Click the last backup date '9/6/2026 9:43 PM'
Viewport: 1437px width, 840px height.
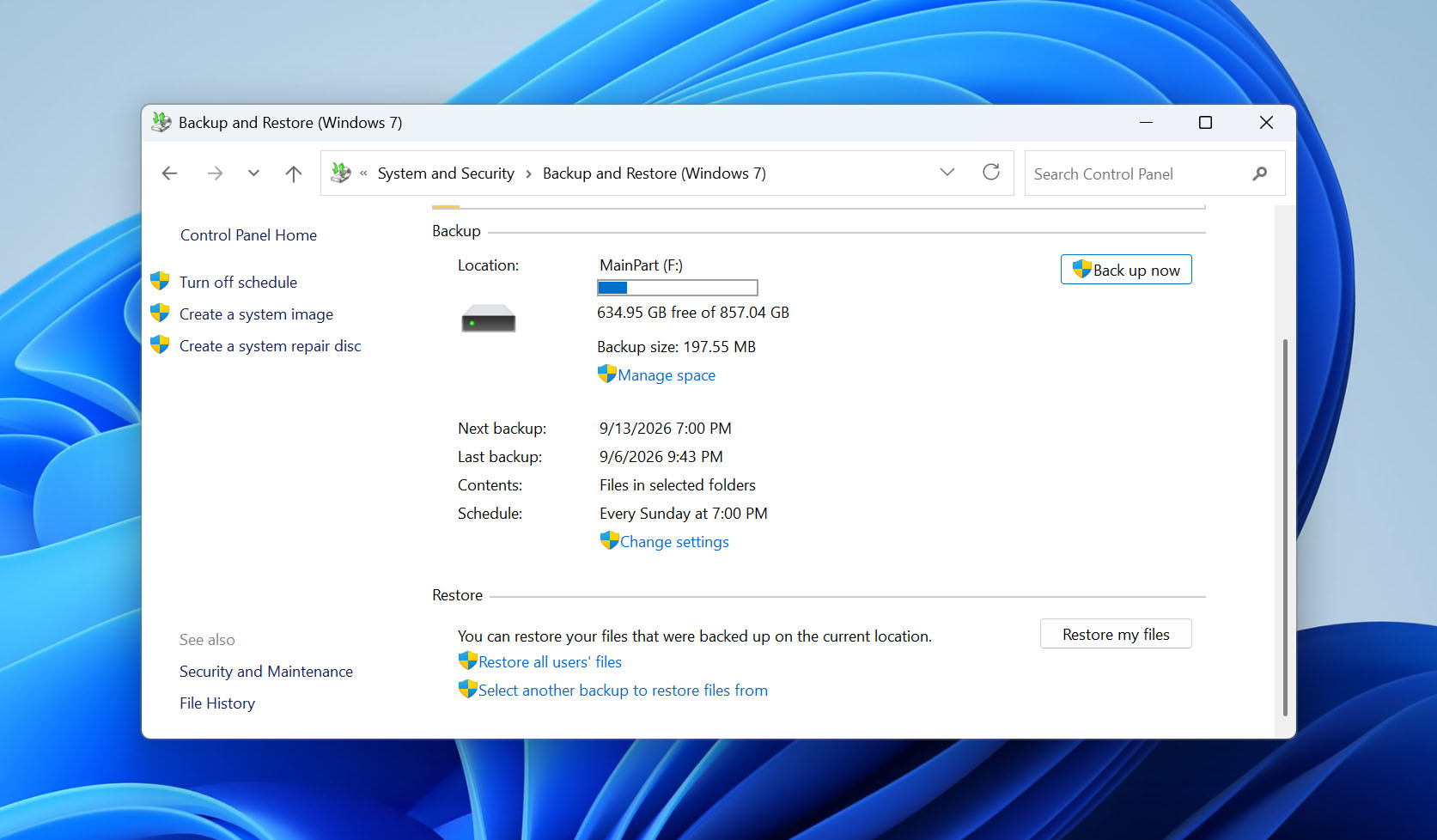click(661, 457)
